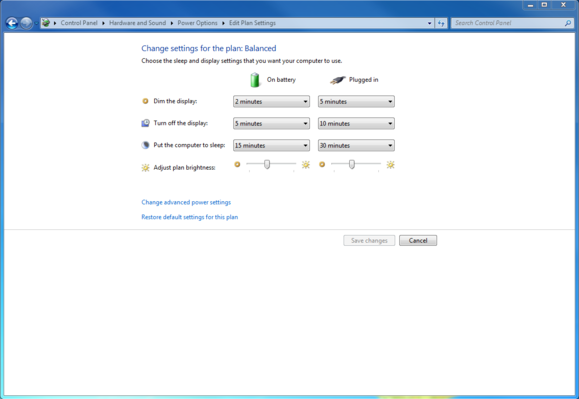579x399 pixels.
Task: Go to Hardware and Sound in the breadcrumb
Action: (137, 23)
